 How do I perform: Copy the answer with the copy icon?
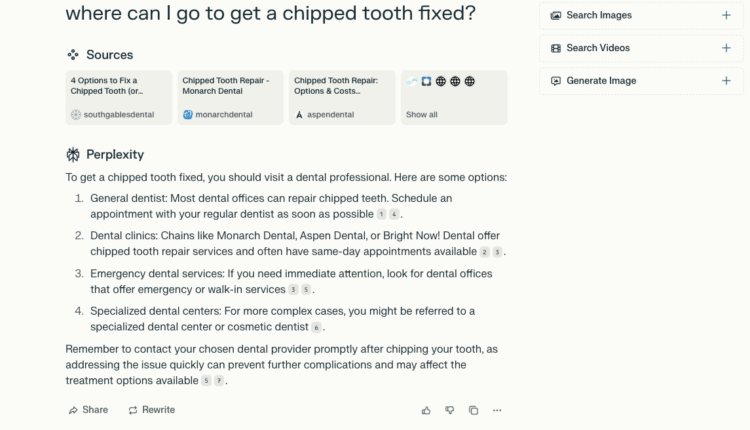click(x=474, y=410)
